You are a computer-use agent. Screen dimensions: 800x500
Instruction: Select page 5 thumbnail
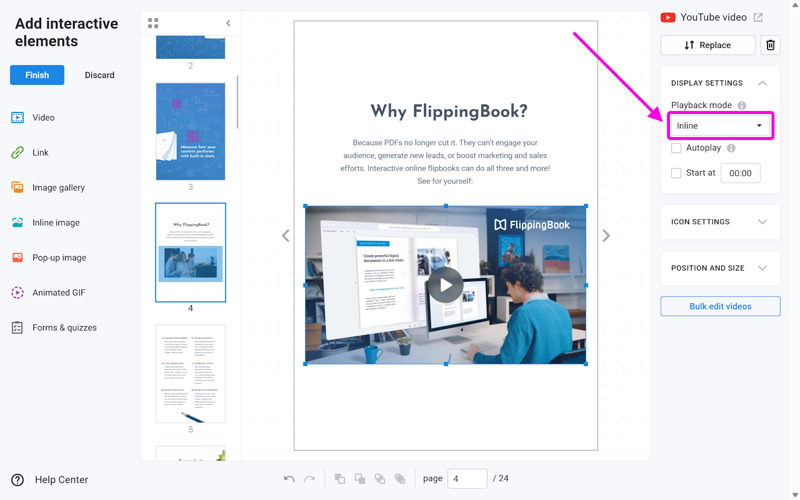point(190,373)
